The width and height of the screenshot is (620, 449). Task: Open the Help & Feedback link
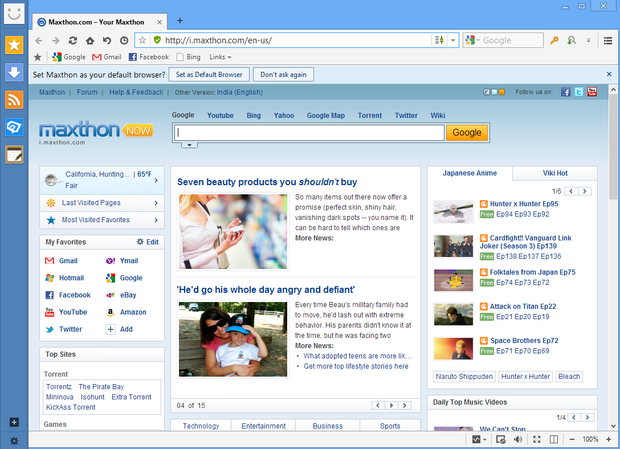pos(136,92)
